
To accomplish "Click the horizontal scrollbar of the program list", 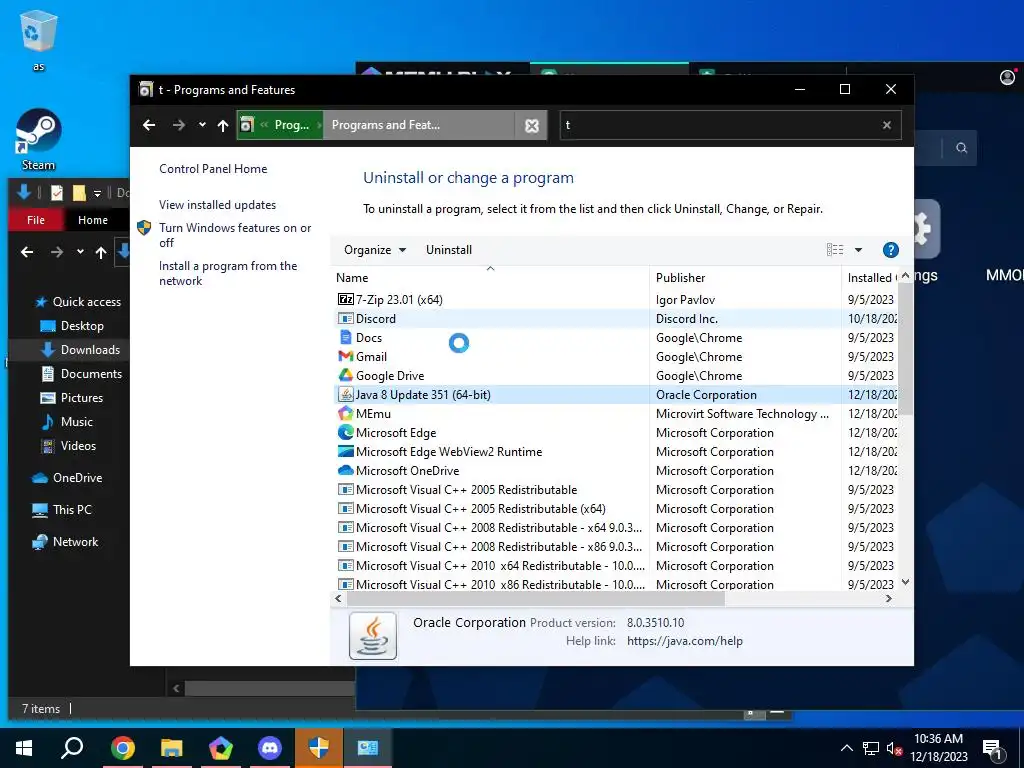I will (x=536, y=598).
